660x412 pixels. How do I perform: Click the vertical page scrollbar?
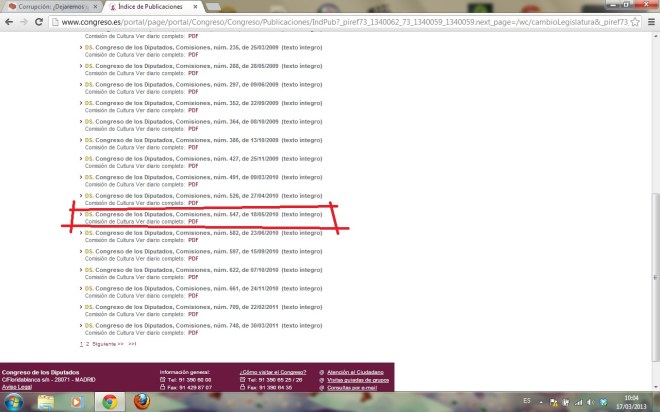[655, 200]
